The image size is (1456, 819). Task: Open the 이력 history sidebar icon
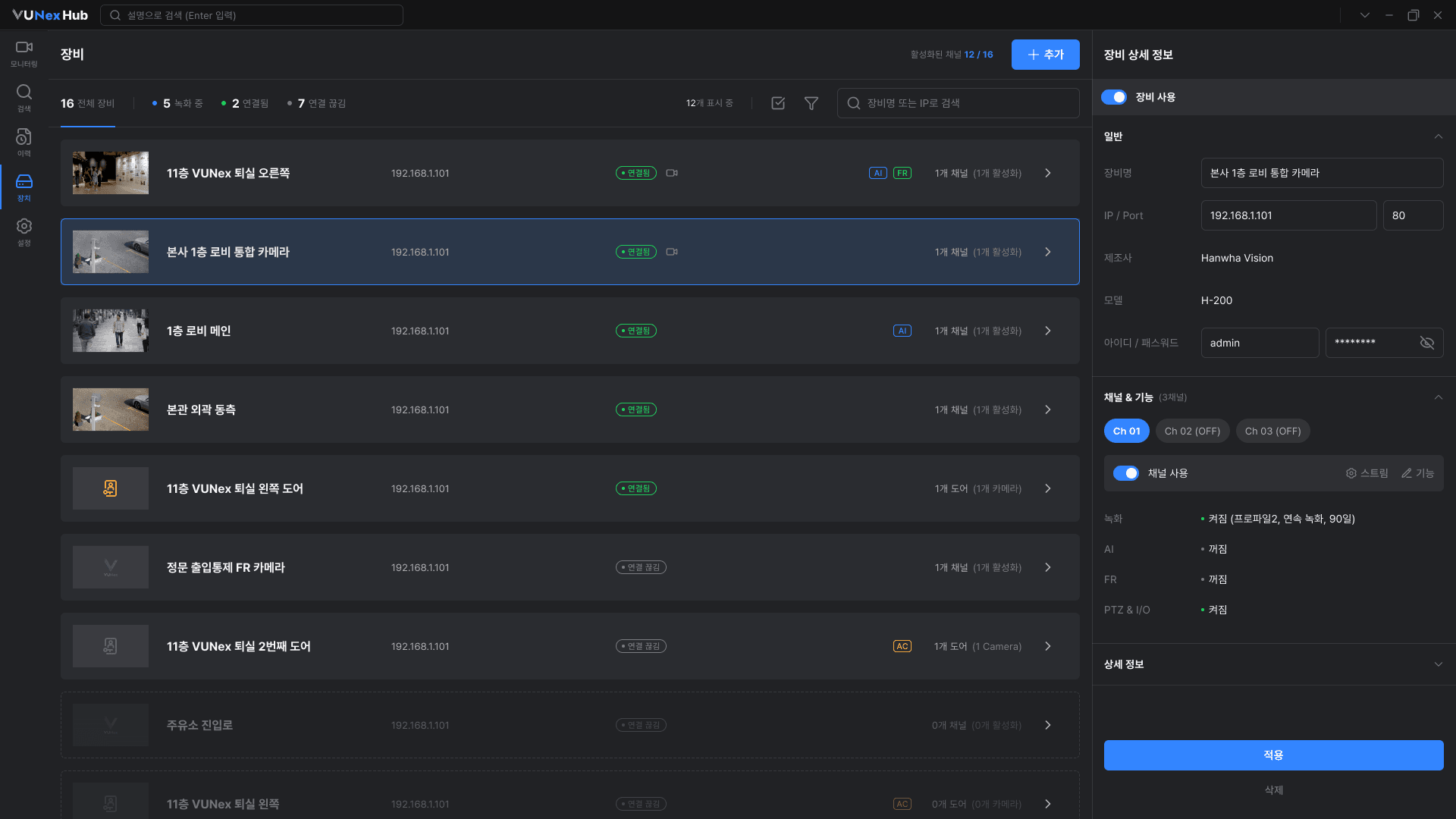click(24, 143)
